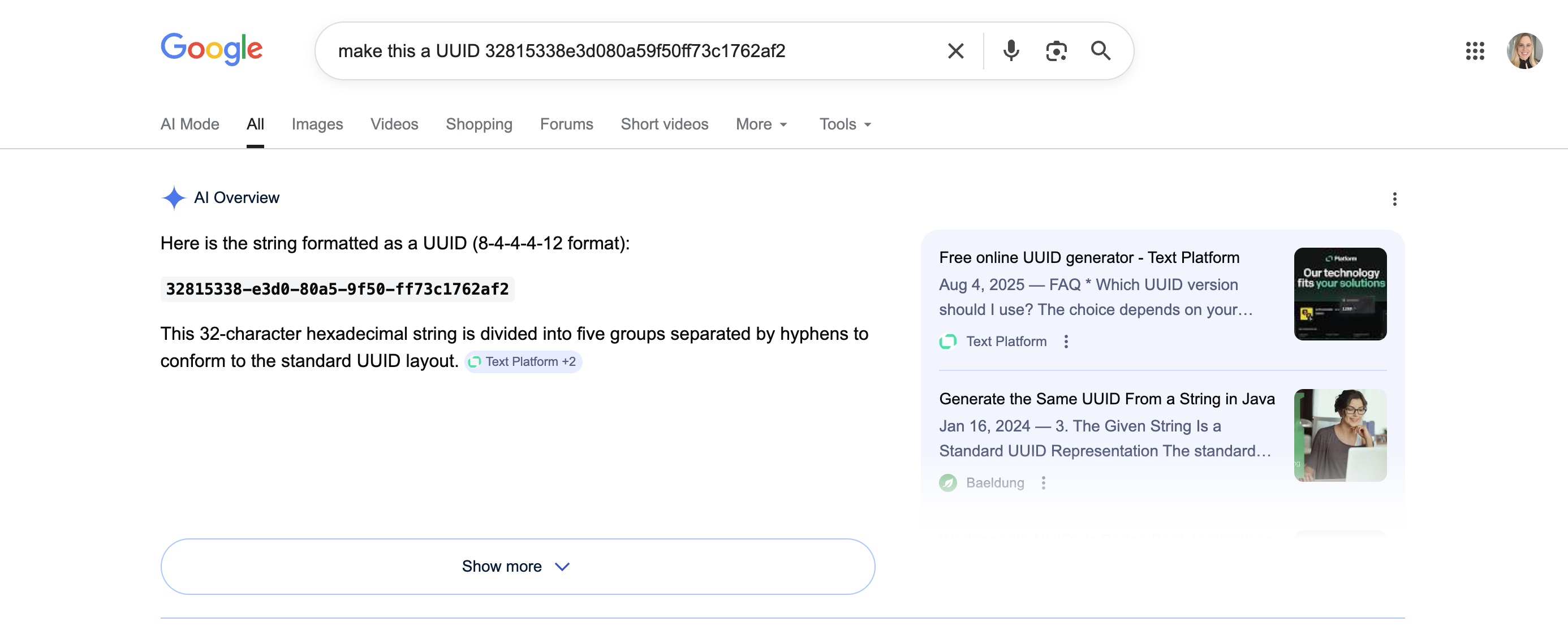This screenshot has width=1568, height=639.
Task: Select the formatted UUID 32815338-e3d0-80a5 code text
Action: [337, 289]
